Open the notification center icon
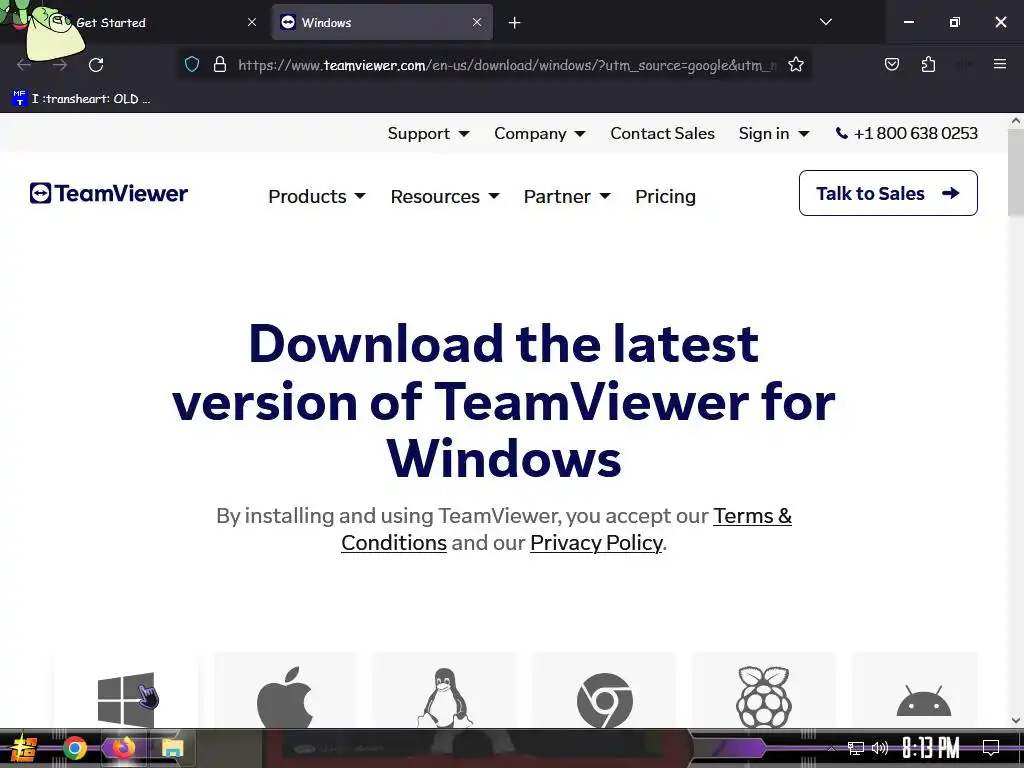1024x768 pixels. (x=991, y=748)
